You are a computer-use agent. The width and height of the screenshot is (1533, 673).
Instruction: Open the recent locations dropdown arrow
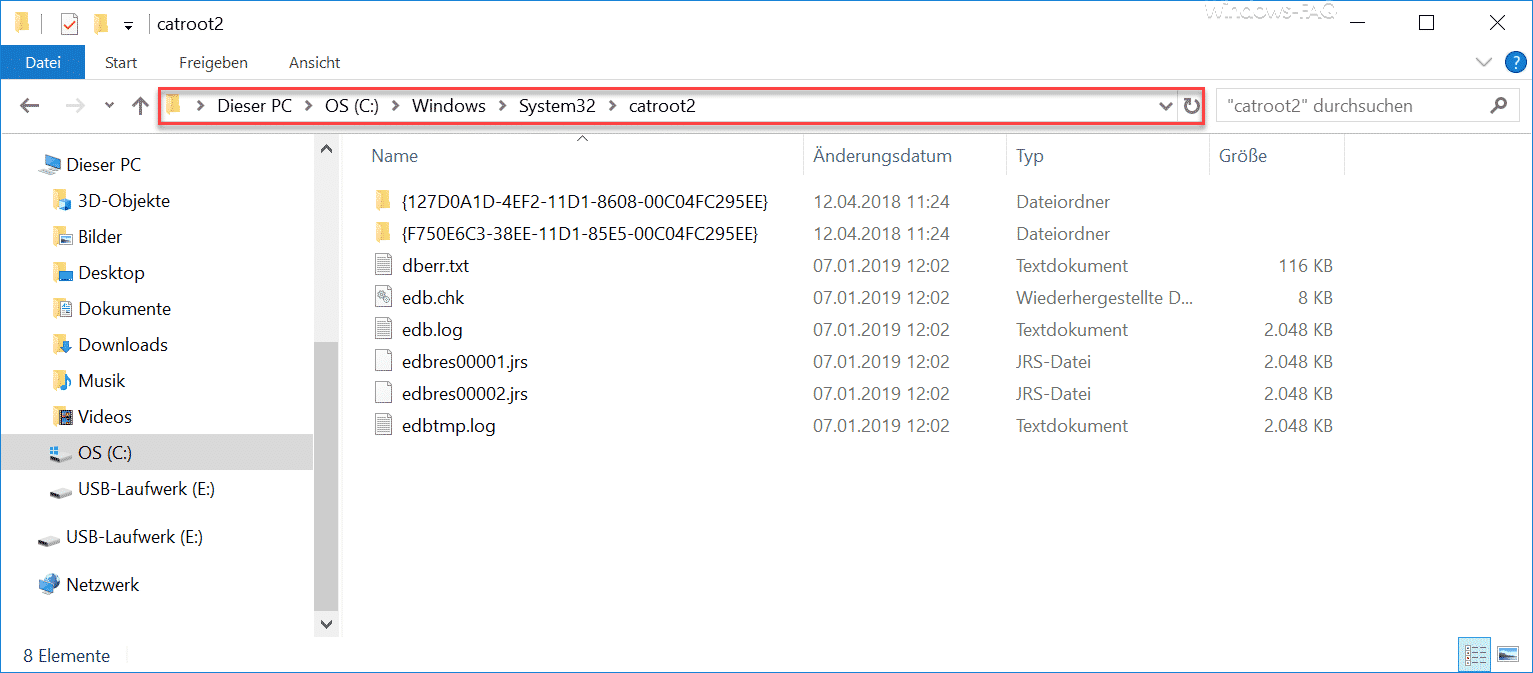(109, 106)
